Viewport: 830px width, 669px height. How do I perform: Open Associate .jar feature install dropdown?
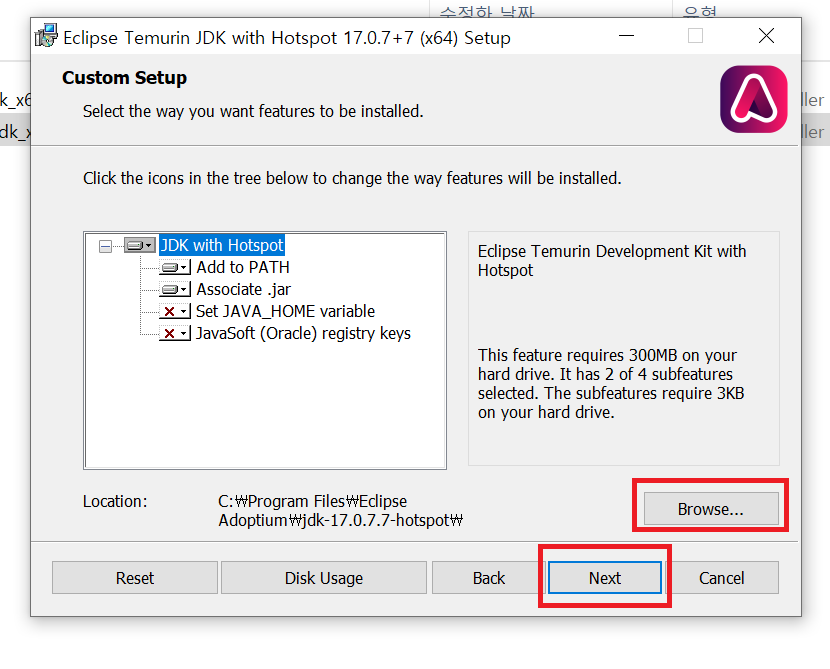coord(175,290)
